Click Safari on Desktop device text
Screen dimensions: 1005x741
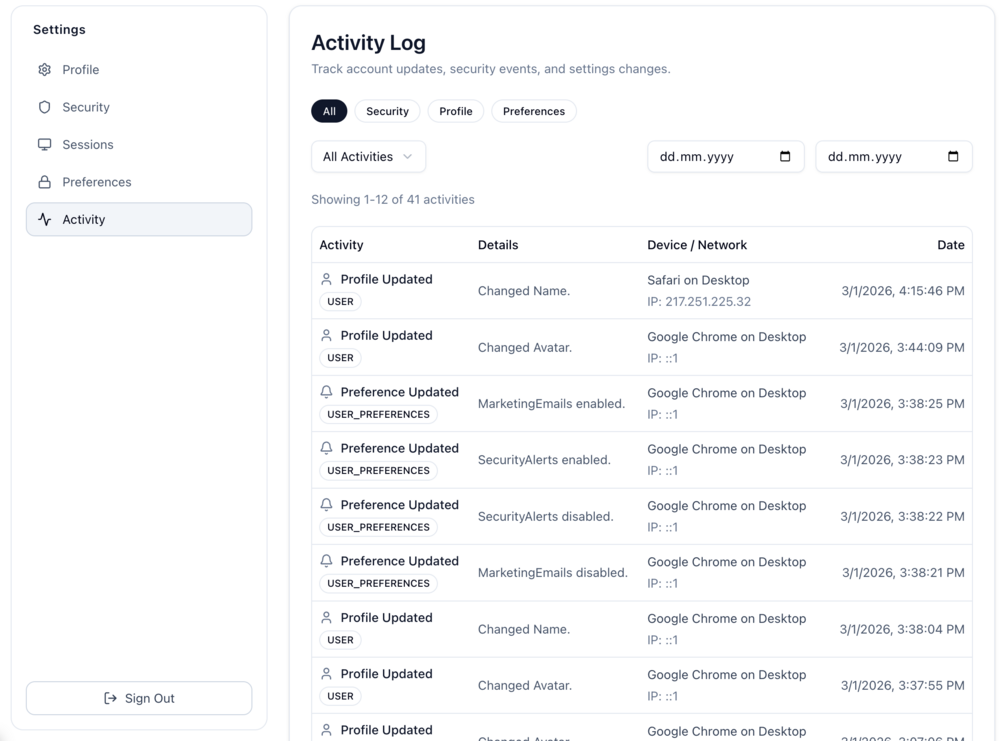(698, 280)
